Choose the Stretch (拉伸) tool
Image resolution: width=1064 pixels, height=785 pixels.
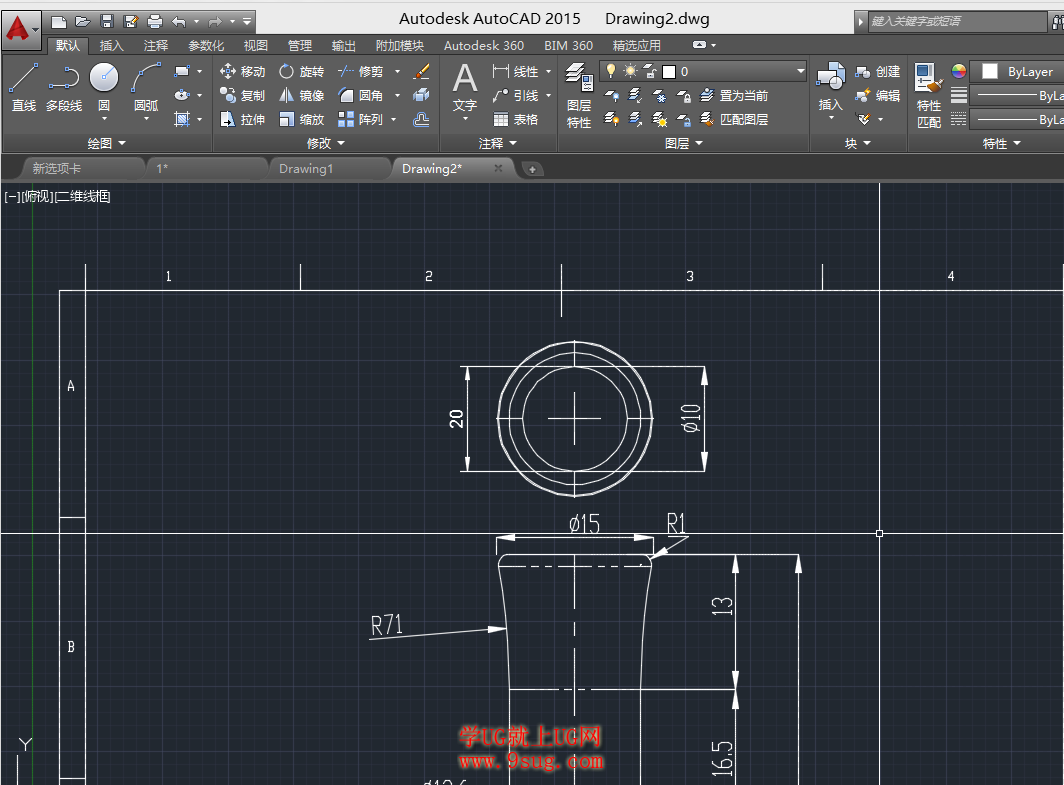point(242,119)
